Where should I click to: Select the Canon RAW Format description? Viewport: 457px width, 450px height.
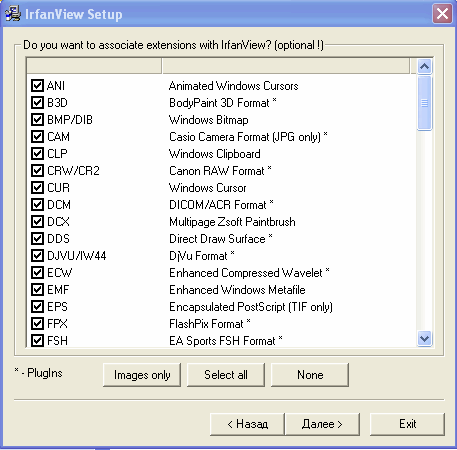220,171
